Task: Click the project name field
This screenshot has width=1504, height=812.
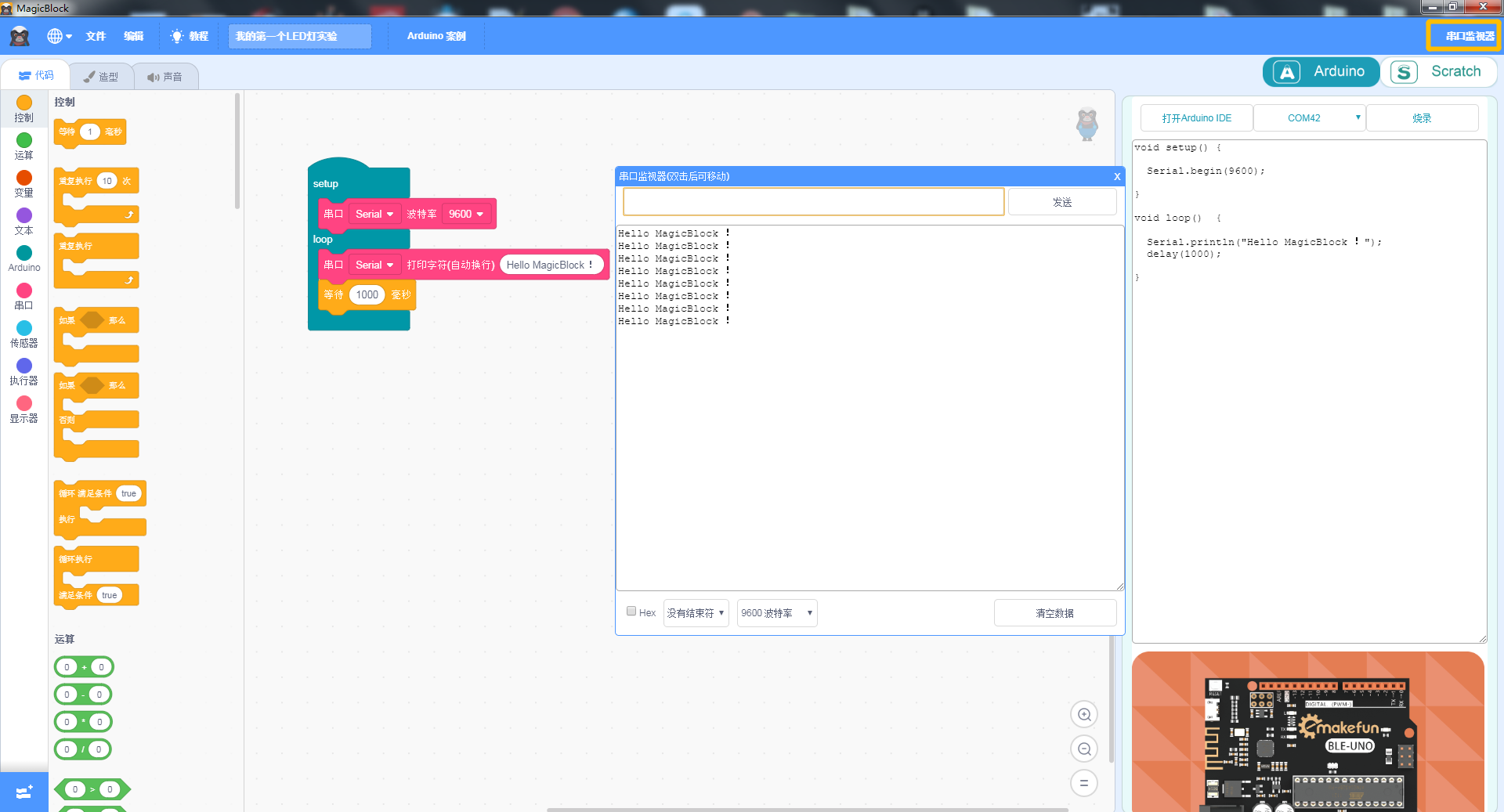Action: pos(299,36)
